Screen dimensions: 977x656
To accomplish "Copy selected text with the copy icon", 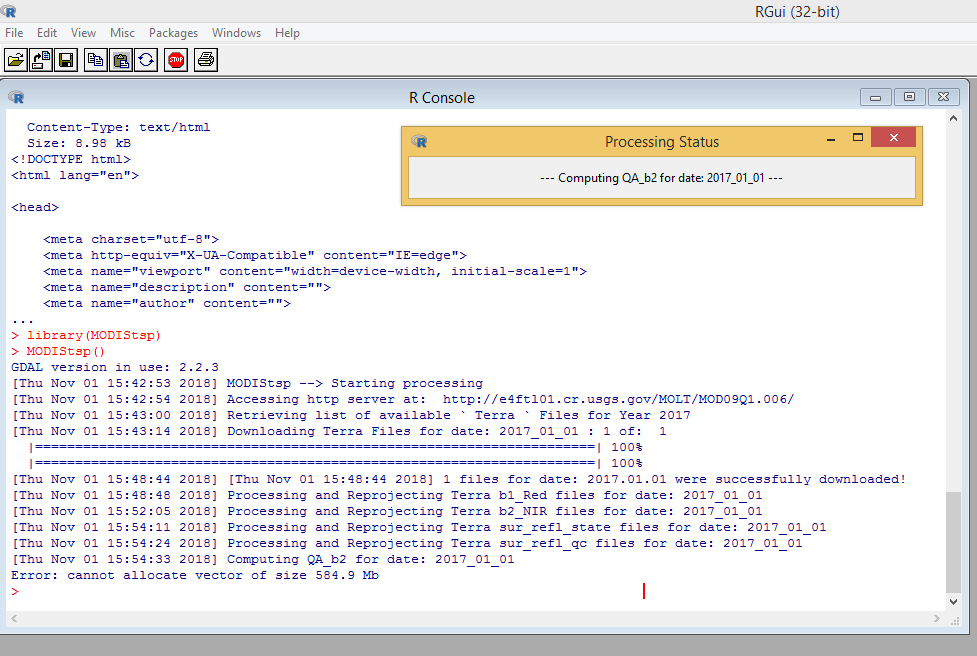I will pos(95,59).
